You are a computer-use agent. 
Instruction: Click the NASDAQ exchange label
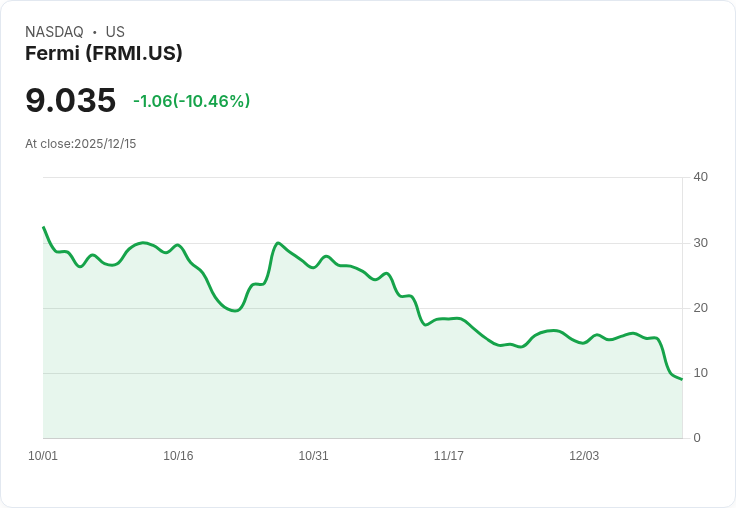pos(54,32)
